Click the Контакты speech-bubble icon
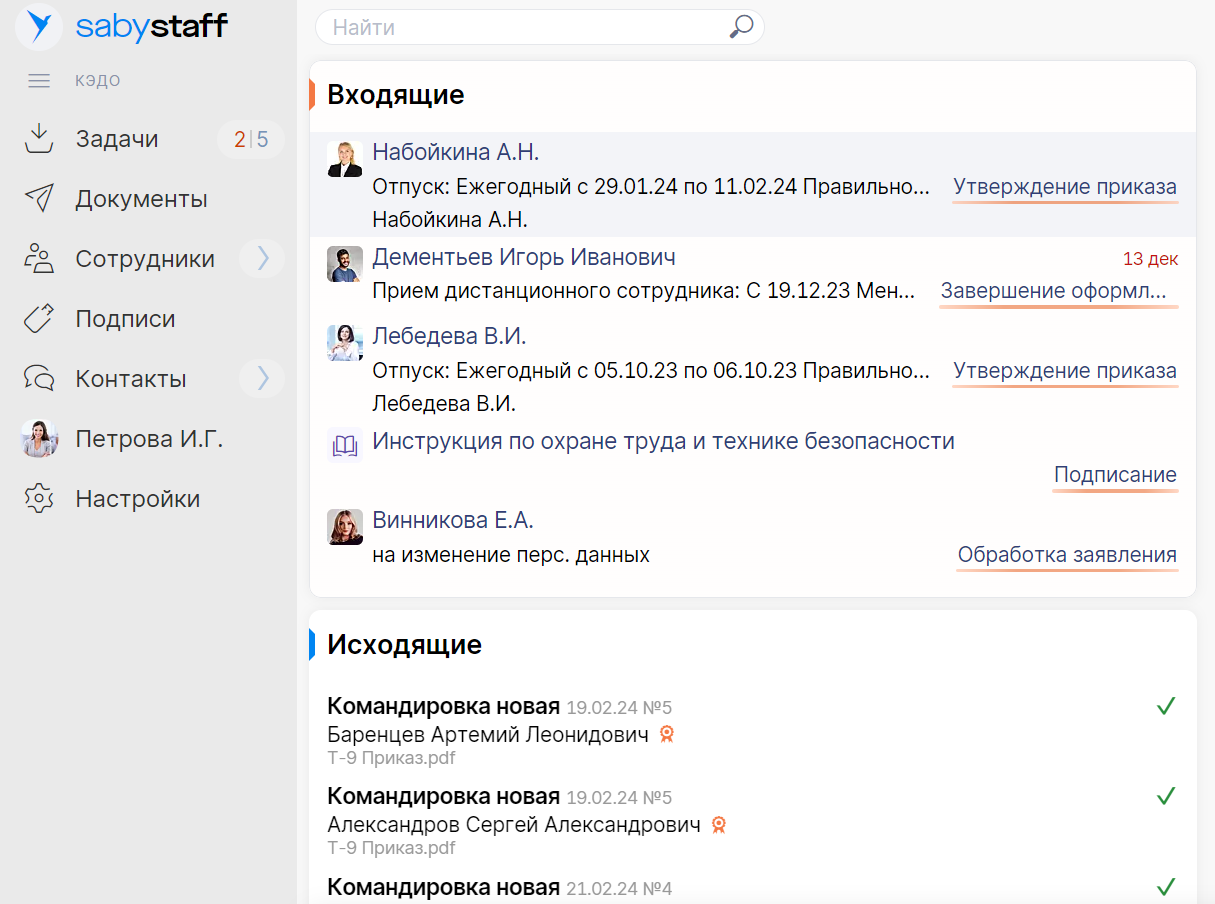 [x=38, y=378]
